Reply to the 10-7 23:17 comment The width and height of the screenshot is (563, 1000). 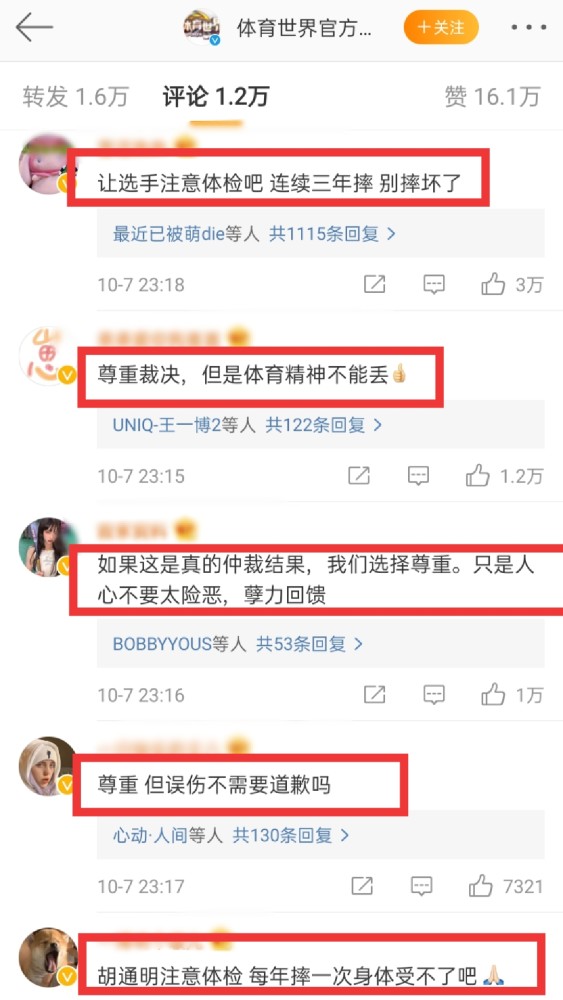pyautogui.click(x=422, y=886)
